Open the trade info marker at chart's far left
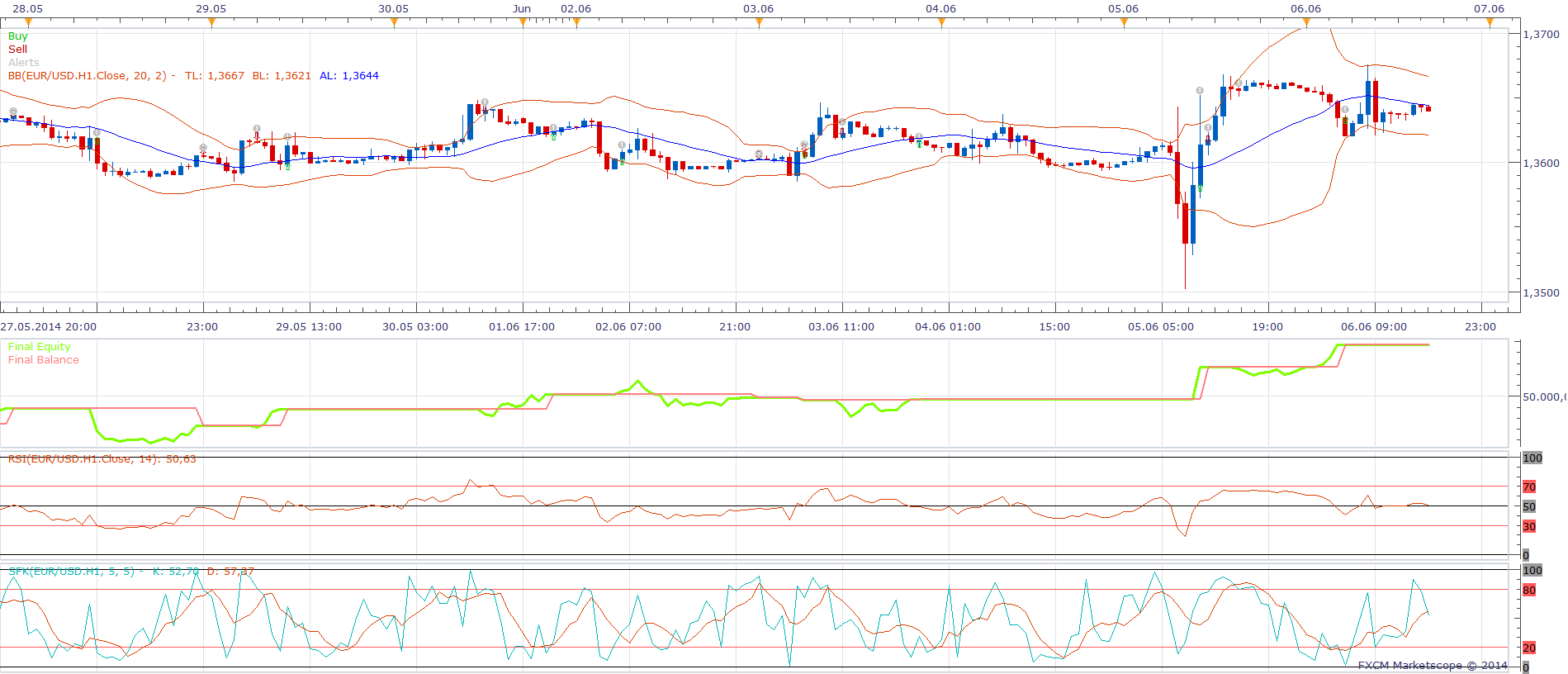The width and height of the screenshot is (1568, 674). click(13, 112)
